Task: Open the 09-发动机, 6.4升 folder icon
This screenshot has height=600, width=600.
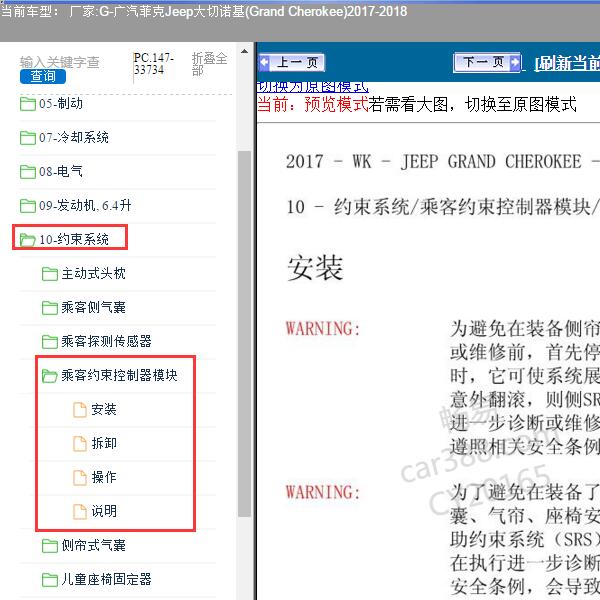Action: pos(28,205)
